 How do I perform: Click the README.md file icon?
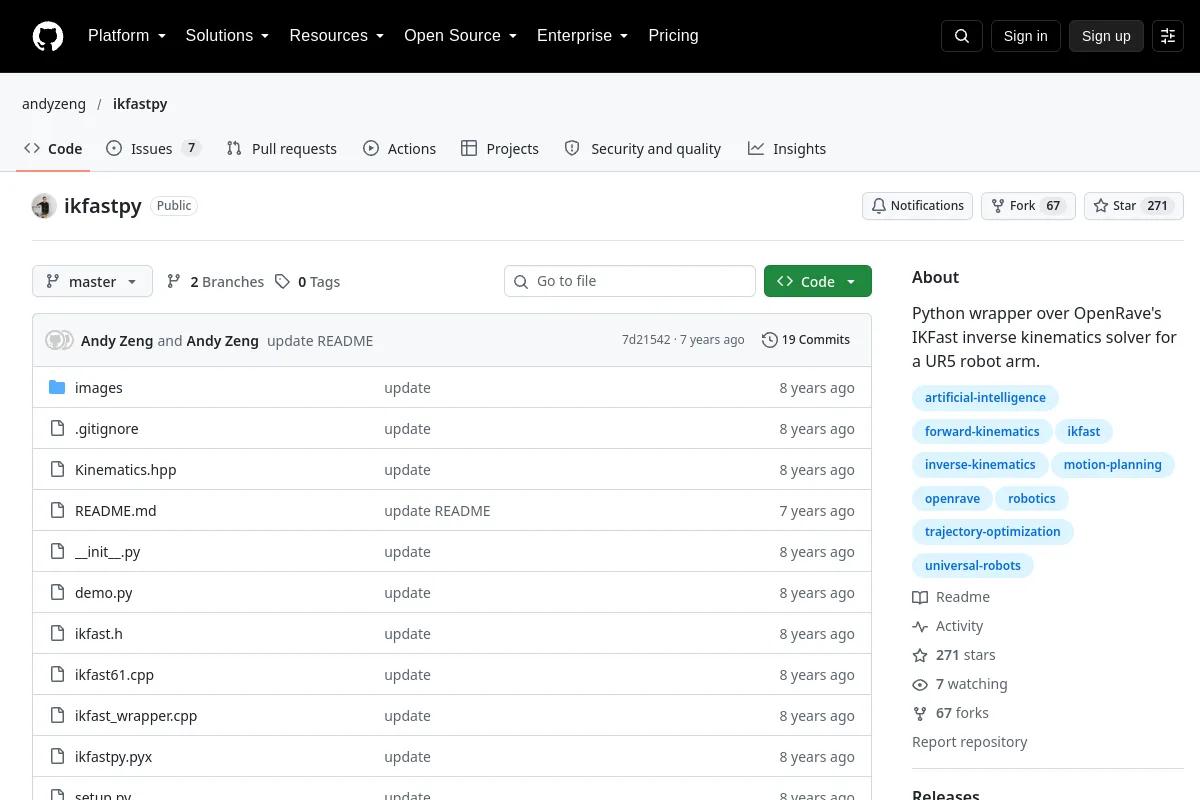pos(57,511)
